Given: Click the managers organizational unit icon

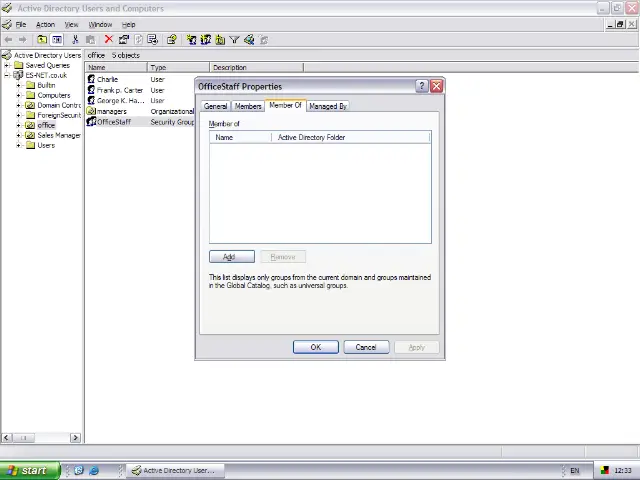Looking at the screenshot, I should tap(91, 111).
